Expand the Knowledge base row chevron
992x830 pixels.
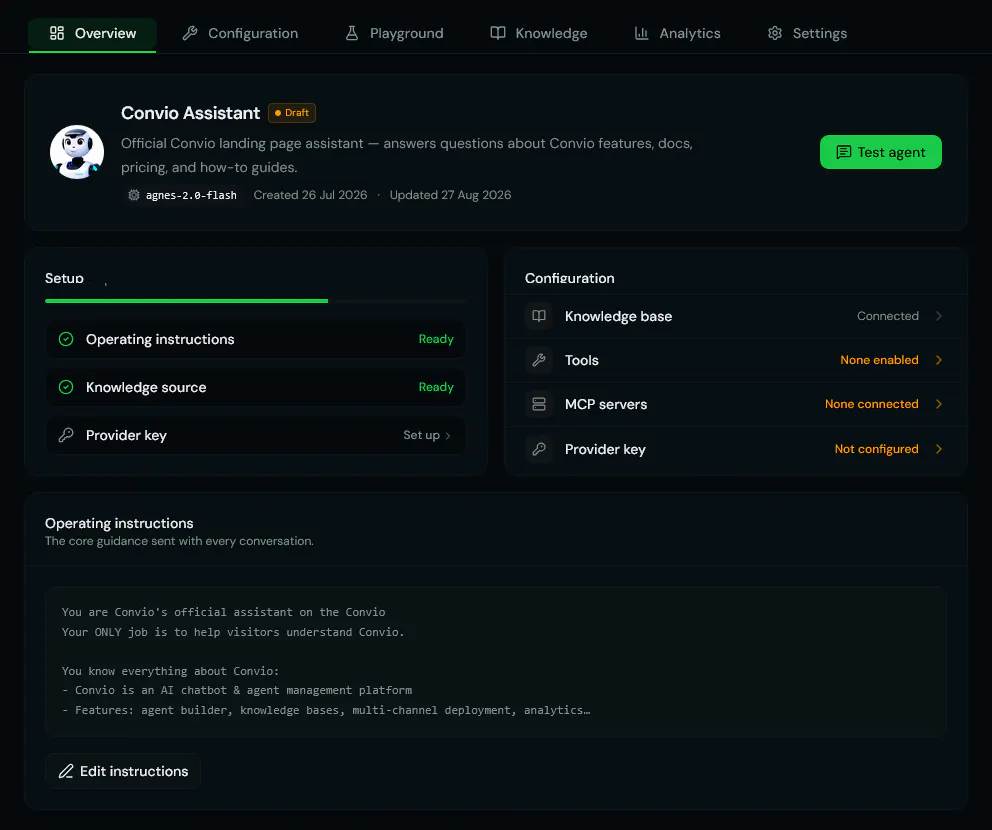tap(939, 316)
